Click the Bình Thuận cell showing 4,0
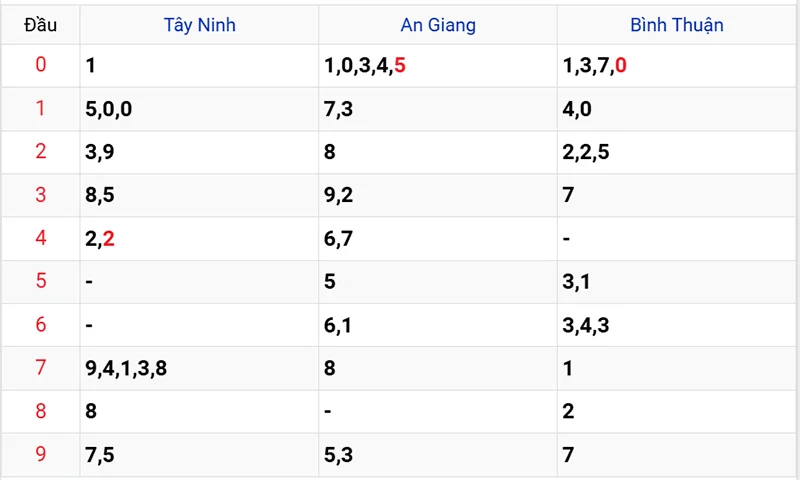 click(578, 110)
